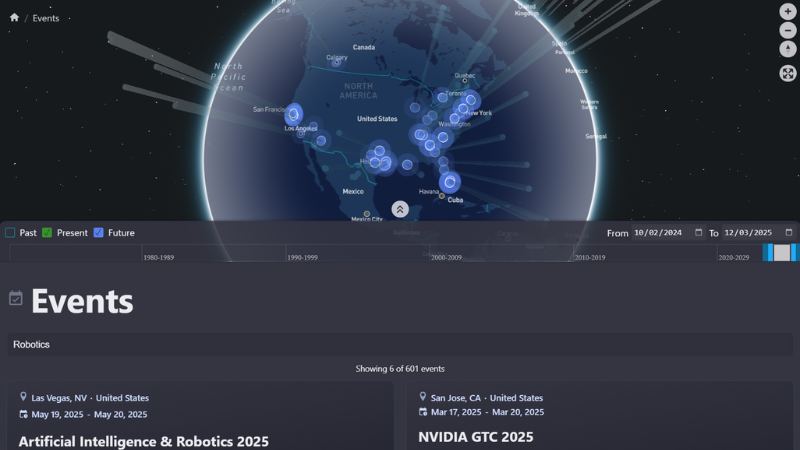Select the 2010-2019 timeline decade
This screenshot has width=800, height=450.
[590, 258]
